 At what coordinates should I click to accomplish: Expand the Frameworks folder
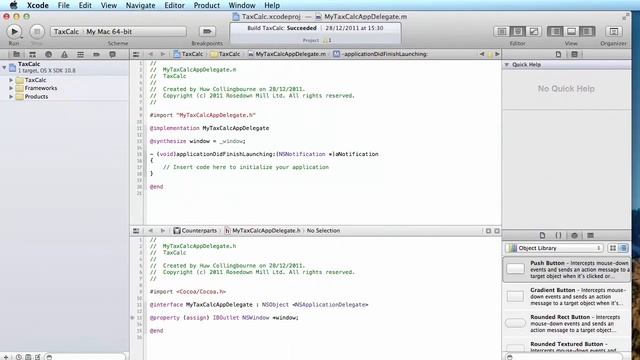tap(11, 88)
